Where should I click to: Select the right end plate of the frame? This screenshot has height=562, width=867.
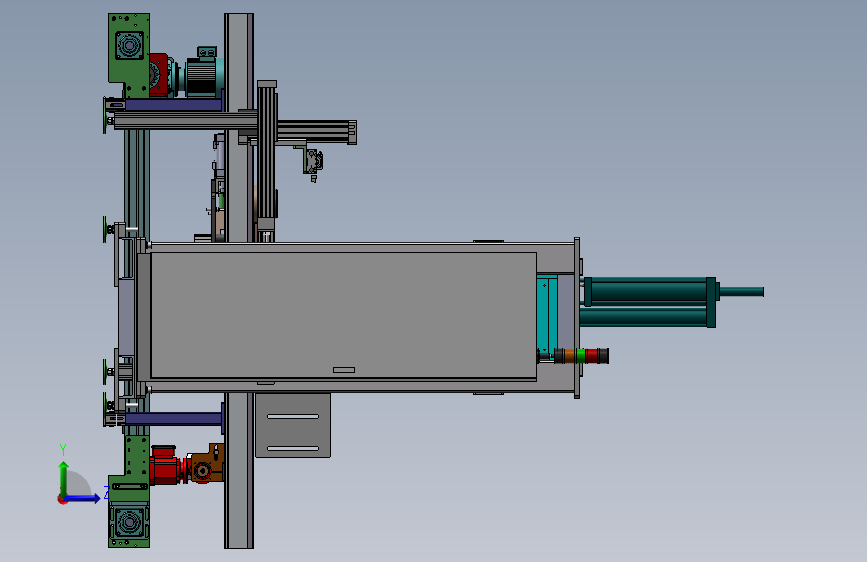577,318
